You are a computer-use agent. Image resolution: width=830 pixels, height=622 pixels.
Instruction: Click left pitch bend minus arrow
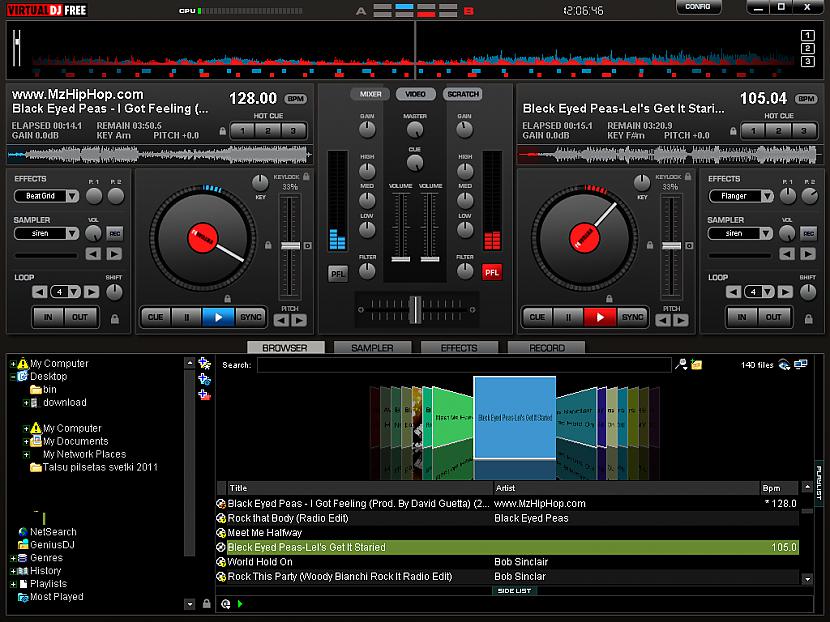click(x=282, y=320)
